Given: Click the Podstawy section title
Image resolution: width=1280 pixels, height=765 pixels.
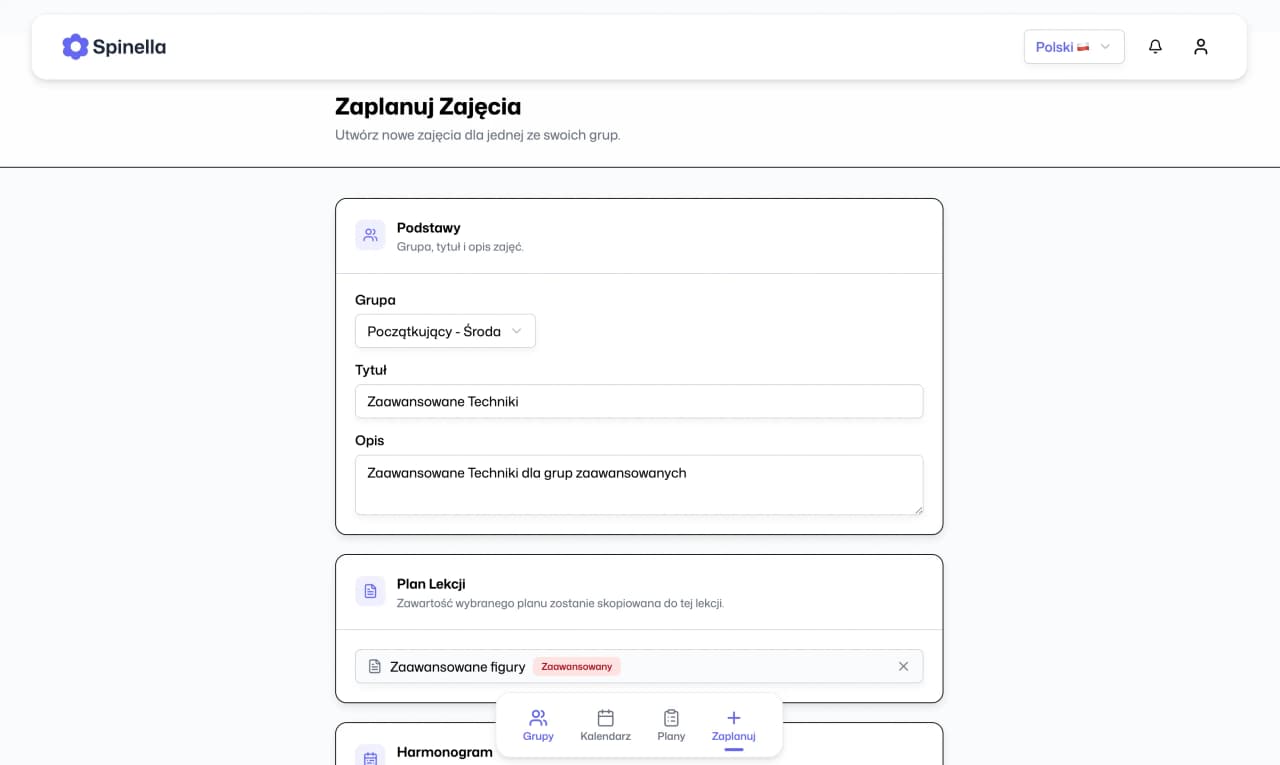Looking at the screenshot, I should (x=429, y=228).
